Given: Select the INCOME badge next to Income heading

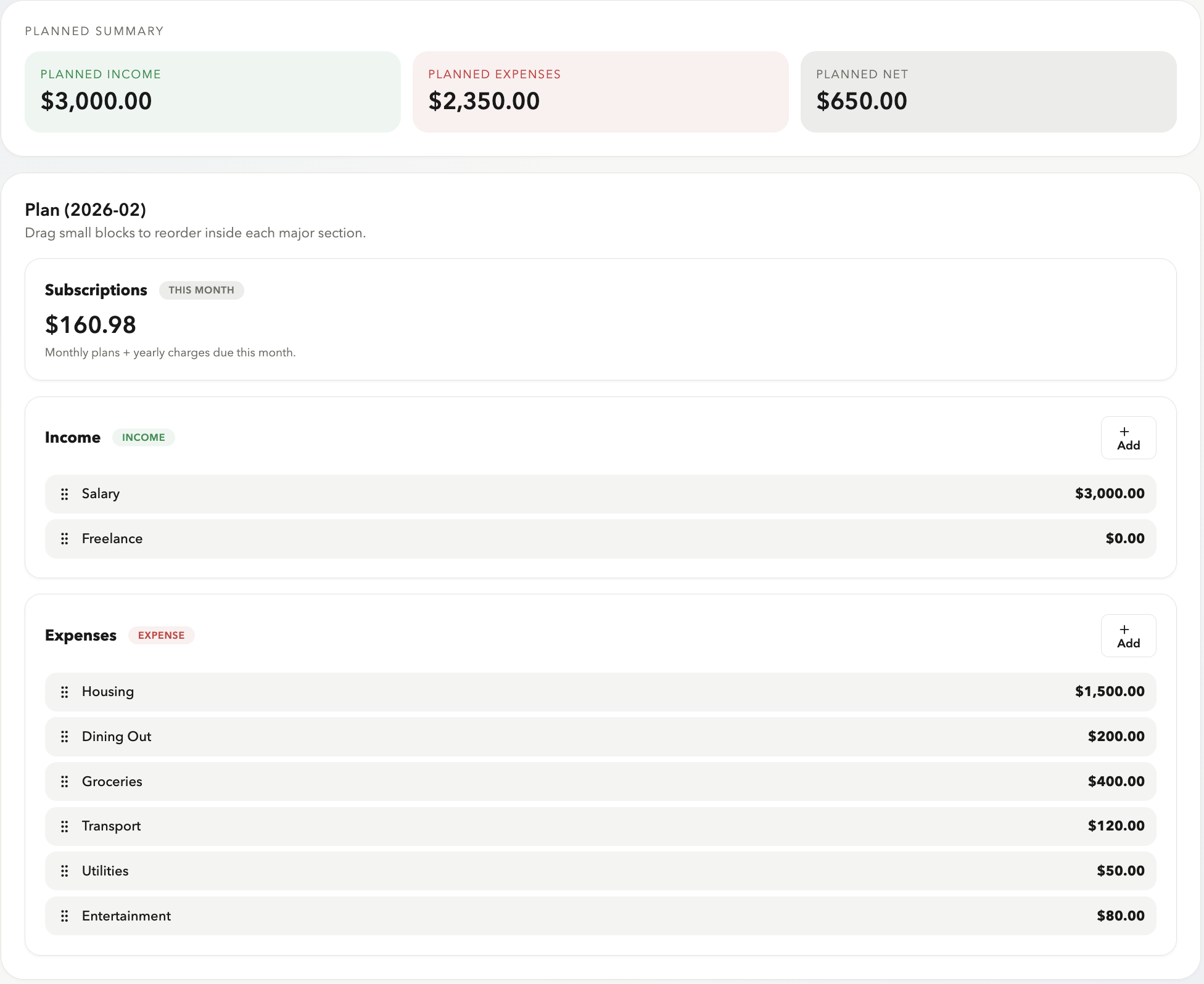Looking at the screenshot, I should click(x=143, y=437).
